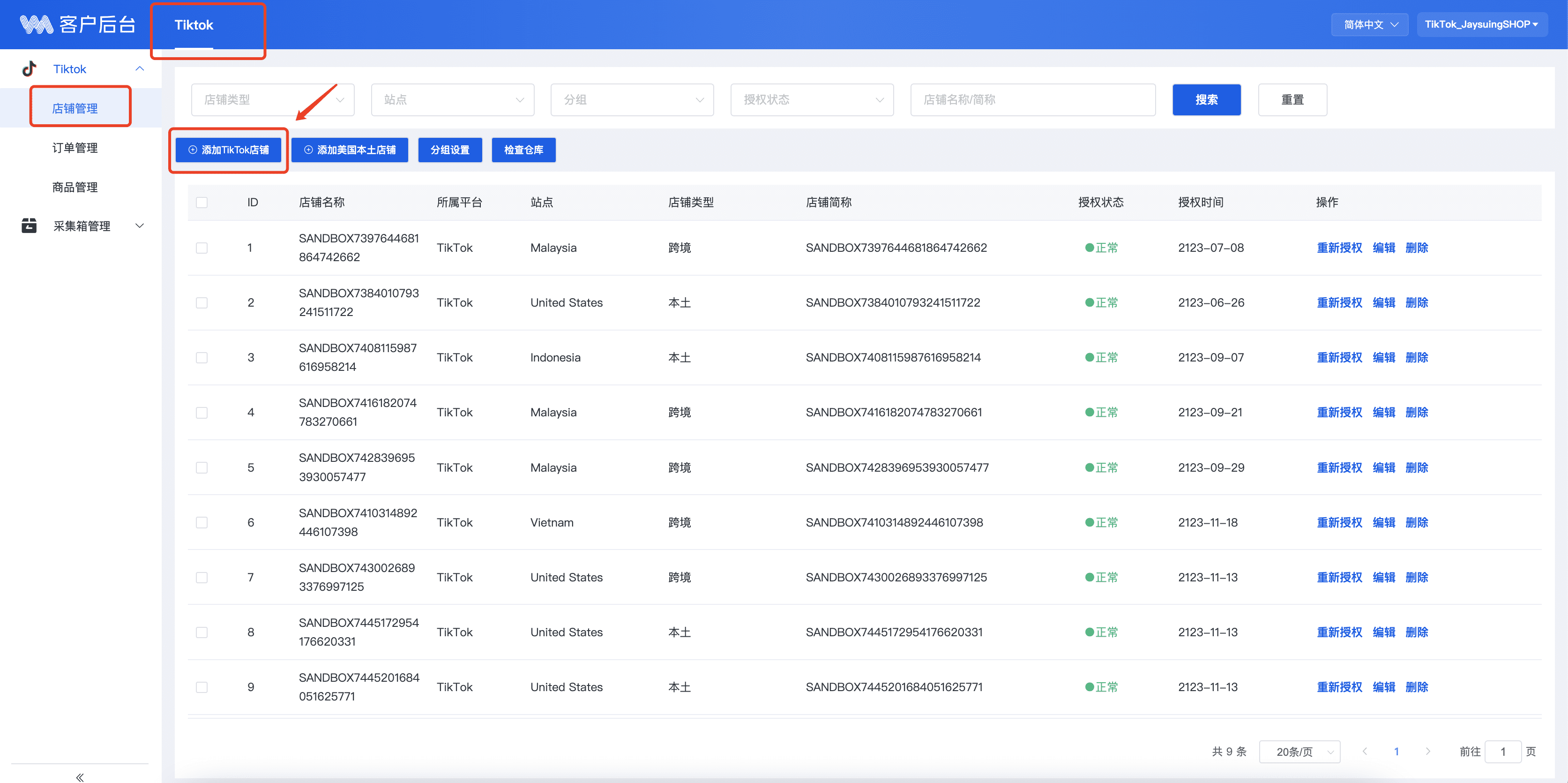Click 编辑 for shop ID 2

[1383, 302]
